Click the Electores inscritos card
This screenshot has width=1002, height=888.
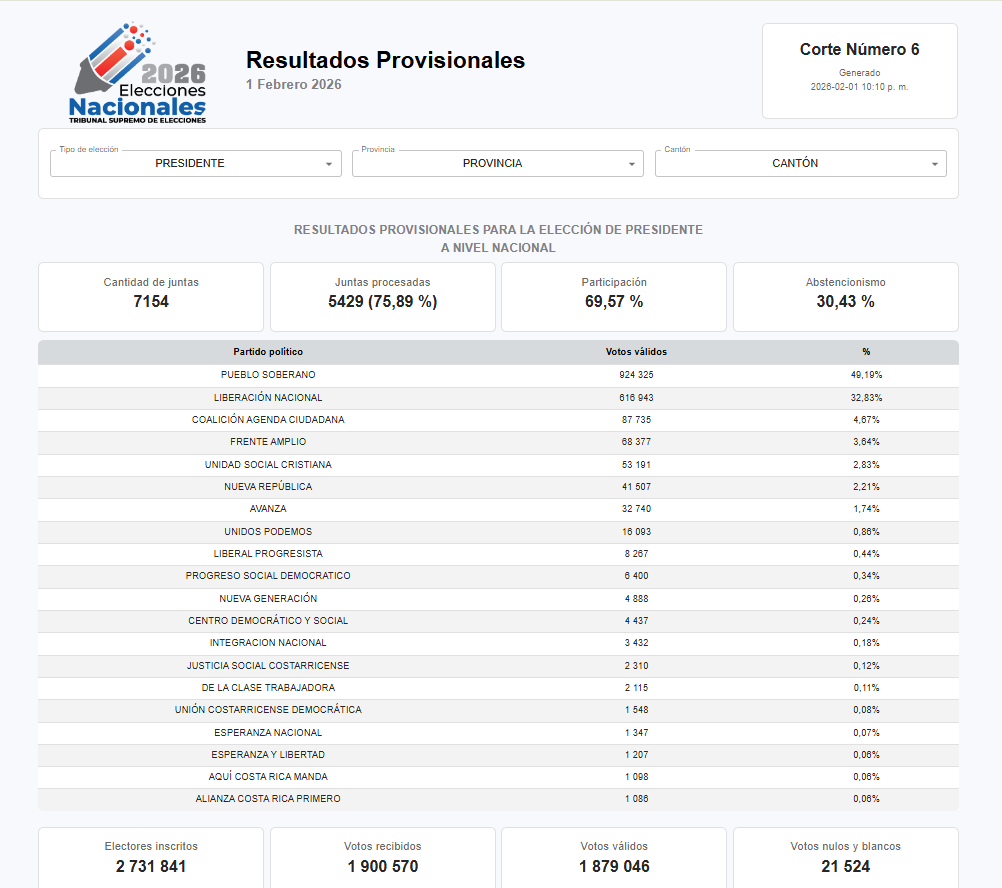pos(151,857)
